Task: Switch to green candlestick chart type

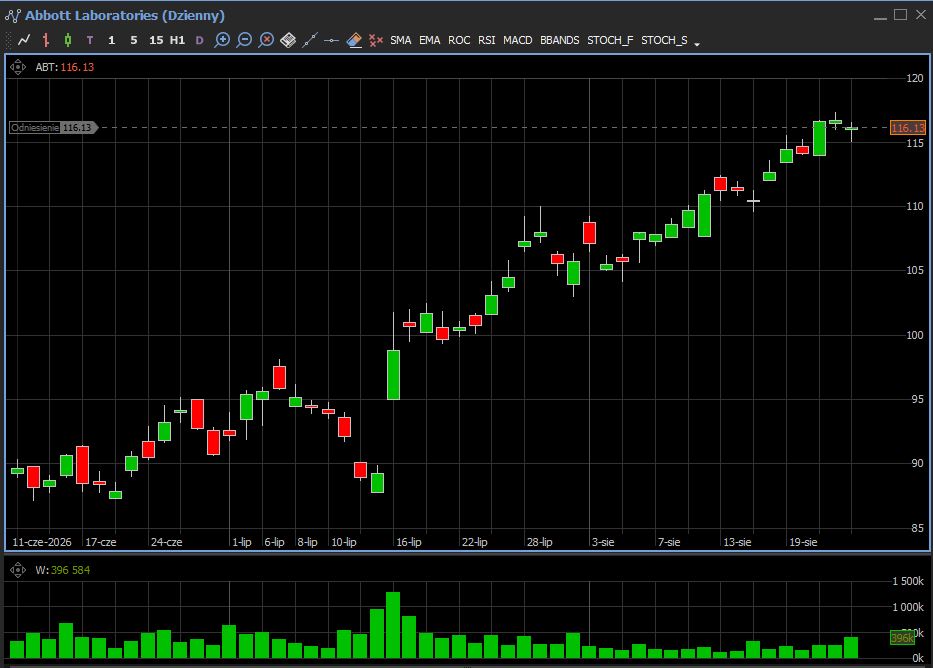Action: pos(68,40)
